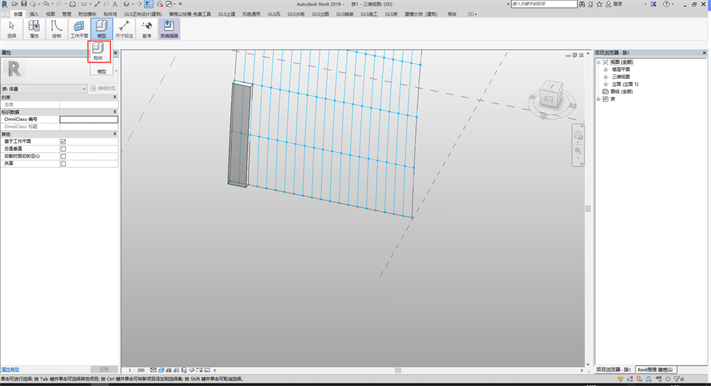Save project with the floppy disk icon
The image size is (711, 386).
coord(24,4)
